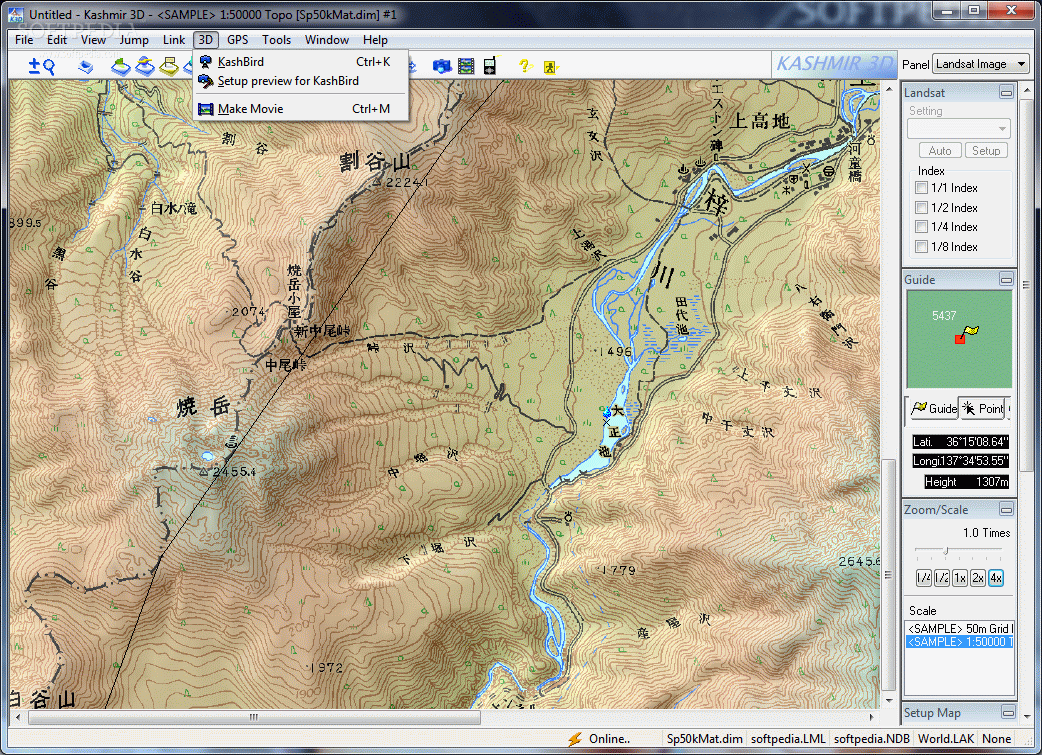The image size is (1042, 755).
Task: Click the KashBird icon in 3D menu
Action: coord(206,62)
